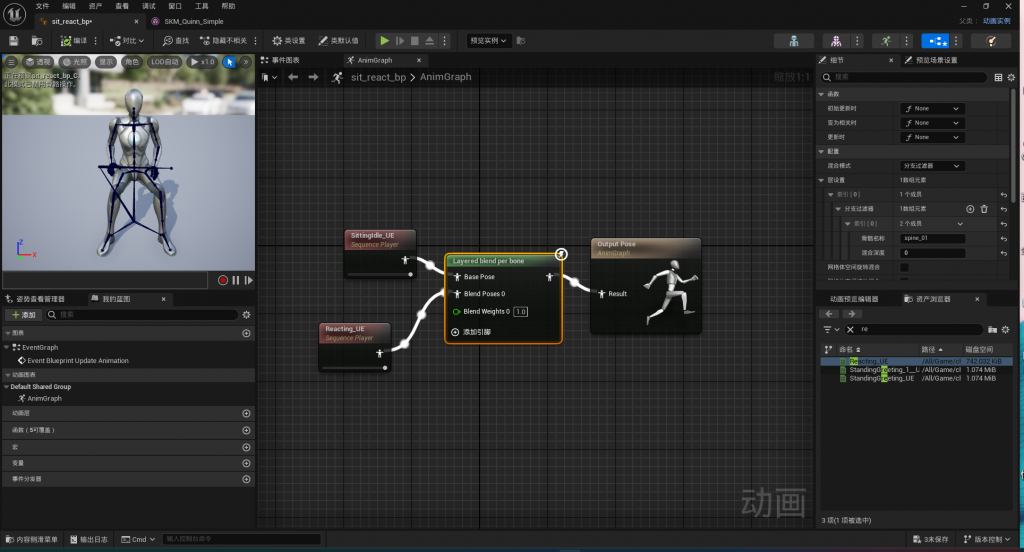The image size is (1024, 552).
Task: Open the 混合模式 blend mode dropdown
Action: (932, 166)
